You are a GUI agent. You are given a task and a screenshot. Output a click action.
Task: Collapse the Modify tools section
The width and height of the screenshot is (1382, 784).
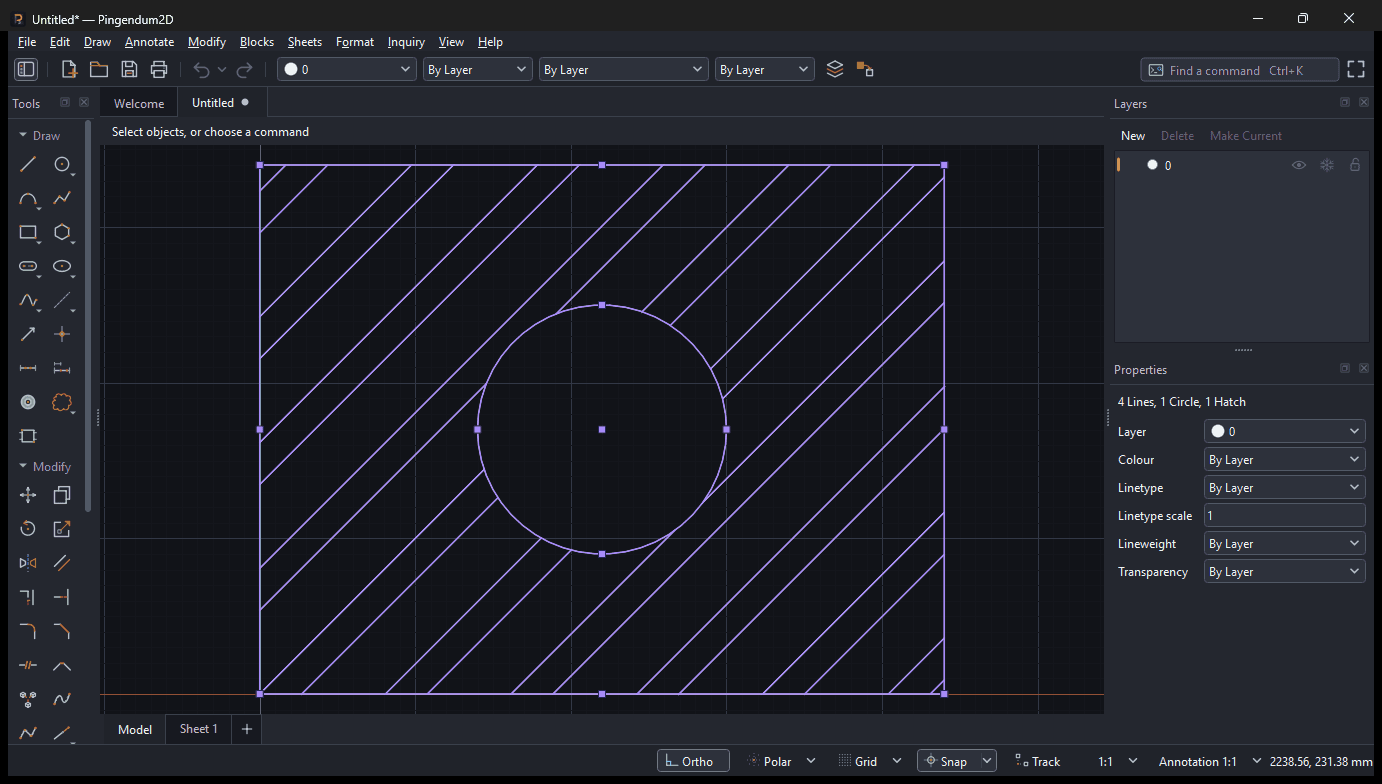pos(45,467)
